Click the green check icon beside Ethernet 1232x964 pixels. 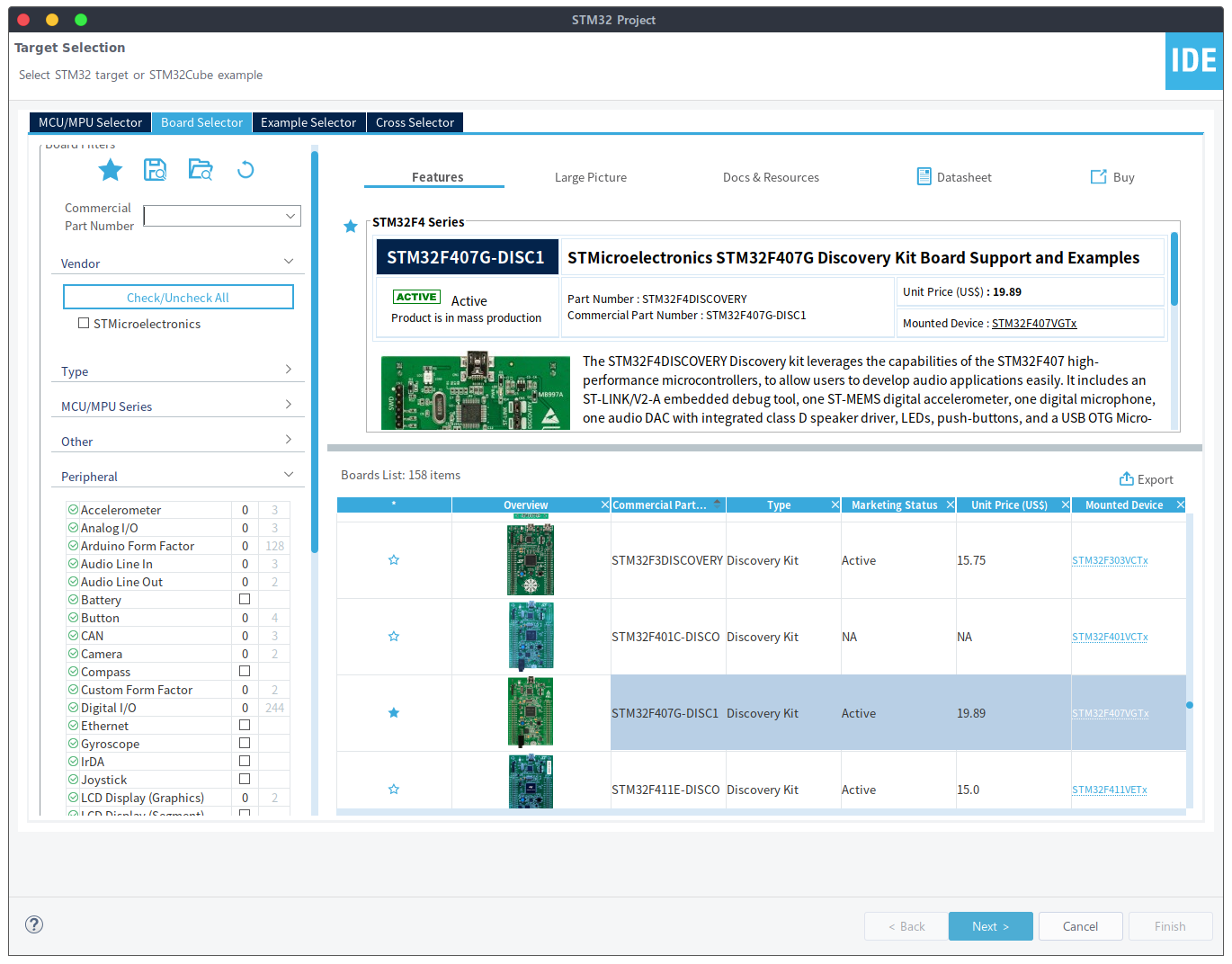[73, 726]
